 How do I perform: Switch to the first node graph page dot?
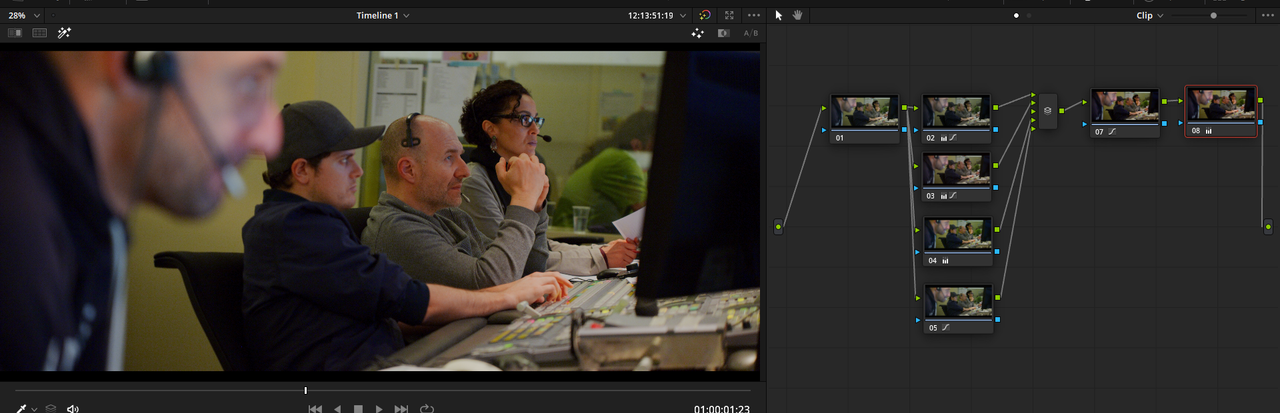click(x=1017, y=16)
